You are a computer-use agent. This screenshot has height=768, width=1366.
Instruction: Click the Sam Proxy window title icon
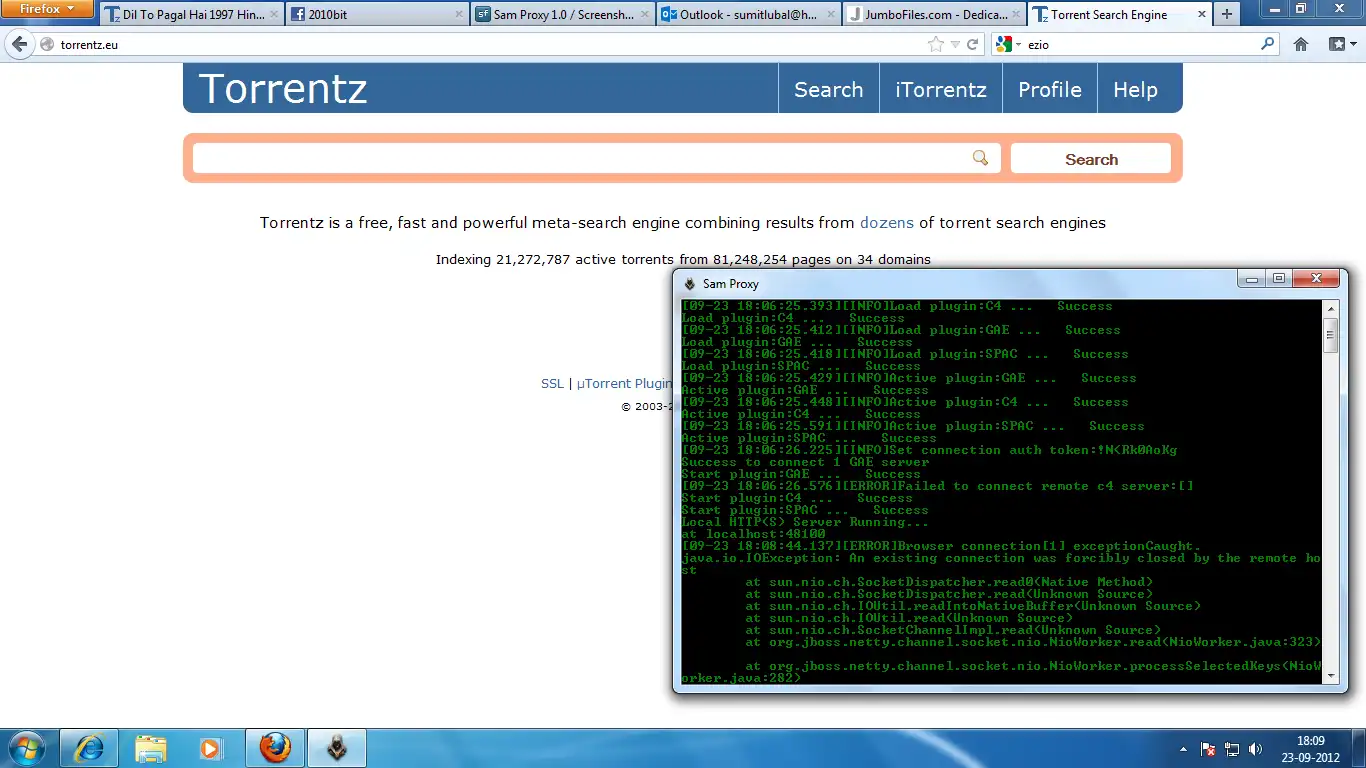[689, 284]
